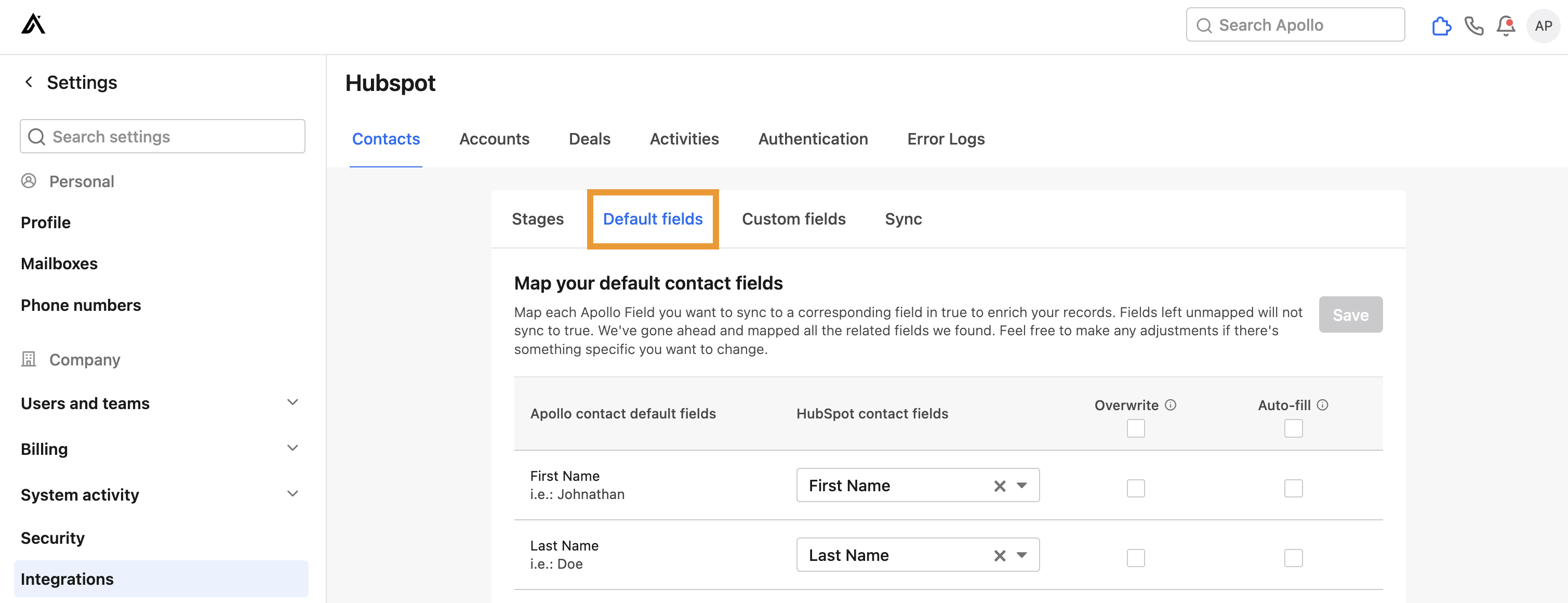The width and height of the screenshot is (1568, 603).
Task: Click the task engagement icon beside the phone icon
Action: click(x=1441, y=25)
